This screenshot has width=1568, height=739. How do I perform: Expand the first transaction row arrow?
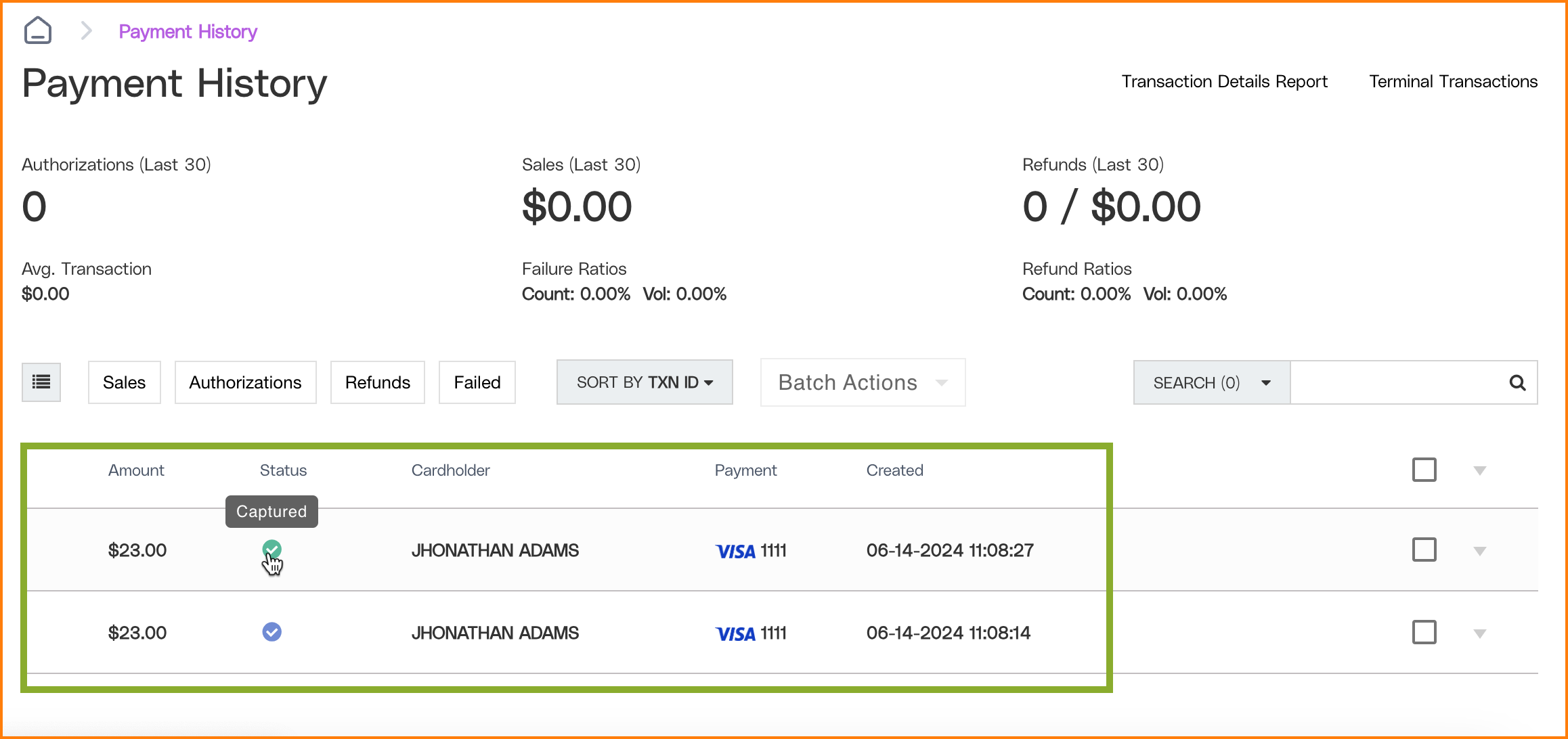1479,551
